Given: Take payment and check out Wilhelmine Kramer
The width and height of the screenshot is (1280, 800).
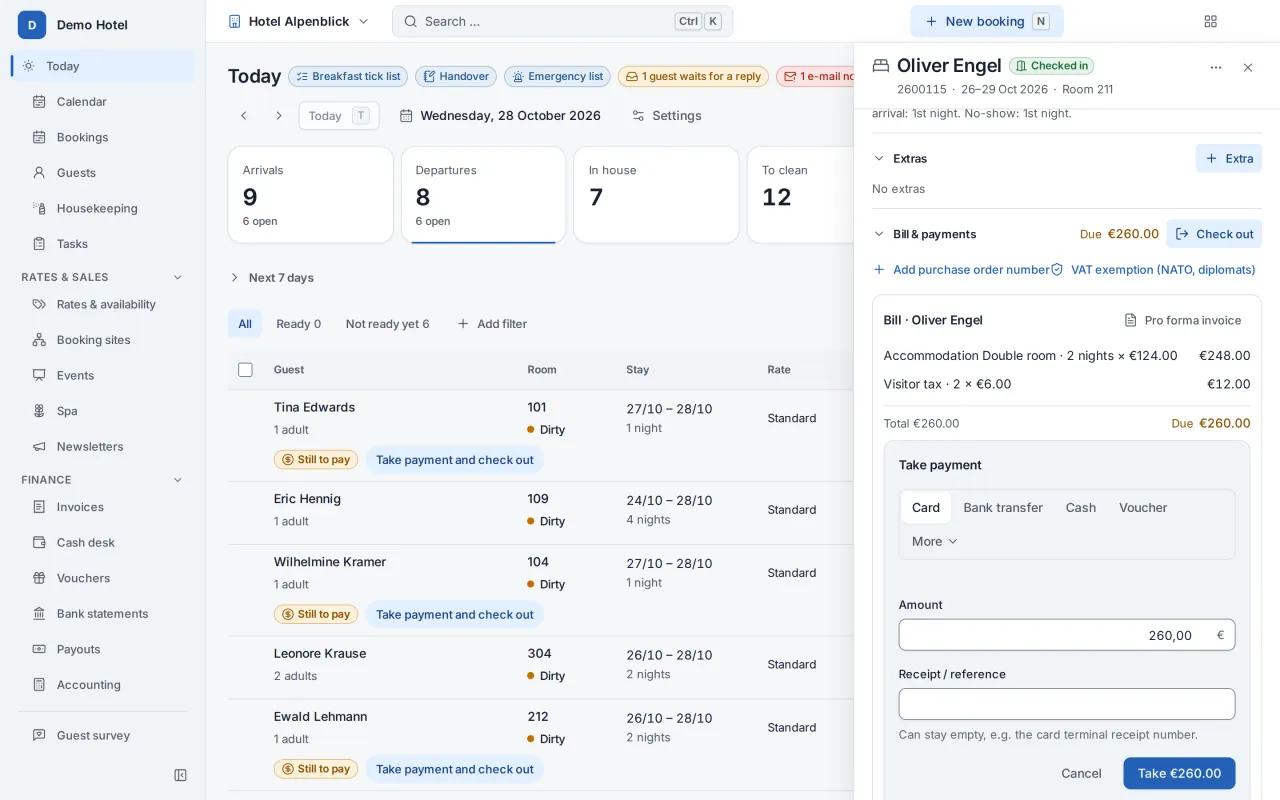Looking at the screenshot, I should pyautogui.click(x=455, y=614).
